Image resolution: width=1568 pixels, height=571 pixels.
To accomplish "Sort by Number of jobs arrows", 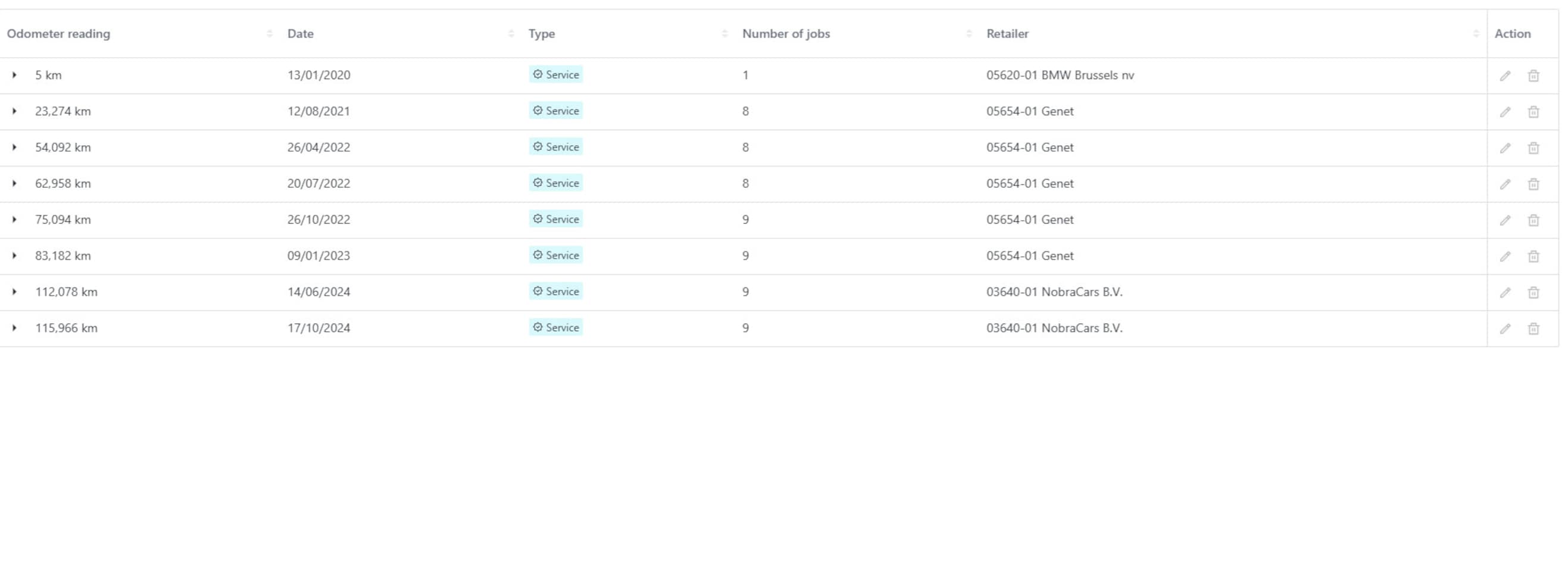I will [969, 34].
